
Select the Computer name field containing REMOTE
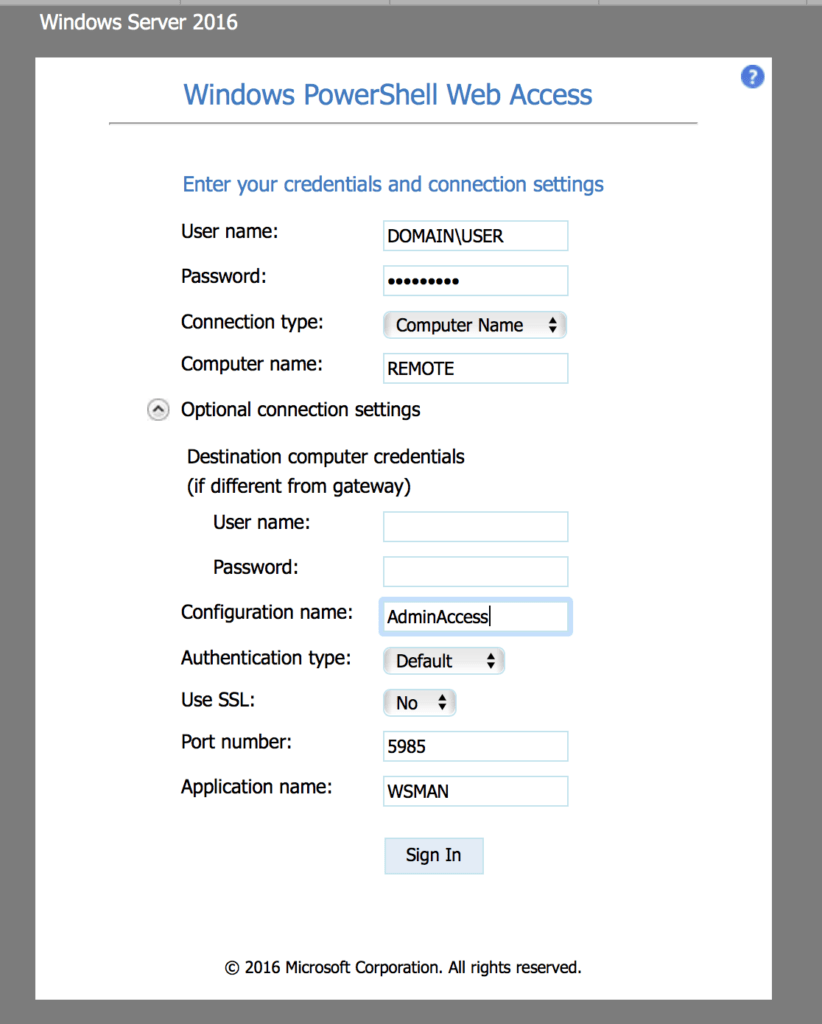[x=475, y=368]
